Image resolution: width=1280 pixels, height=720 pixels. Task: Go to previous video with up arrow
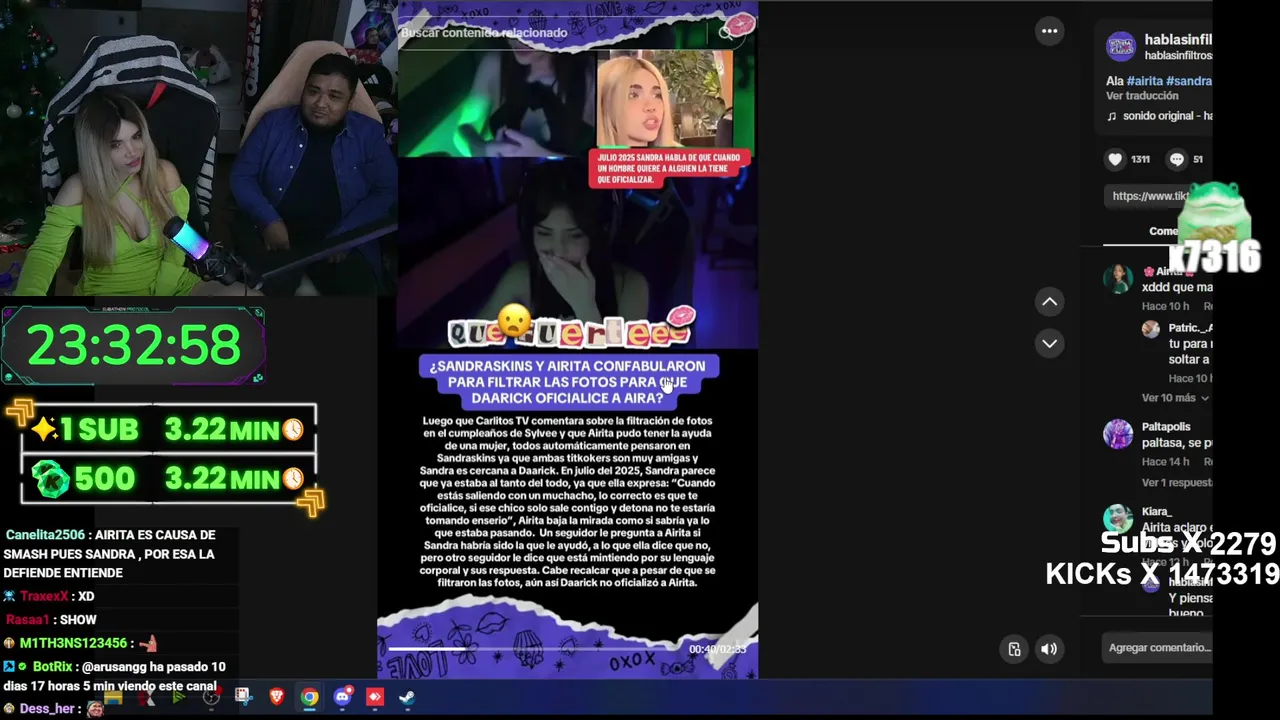tap(1049, 301)
